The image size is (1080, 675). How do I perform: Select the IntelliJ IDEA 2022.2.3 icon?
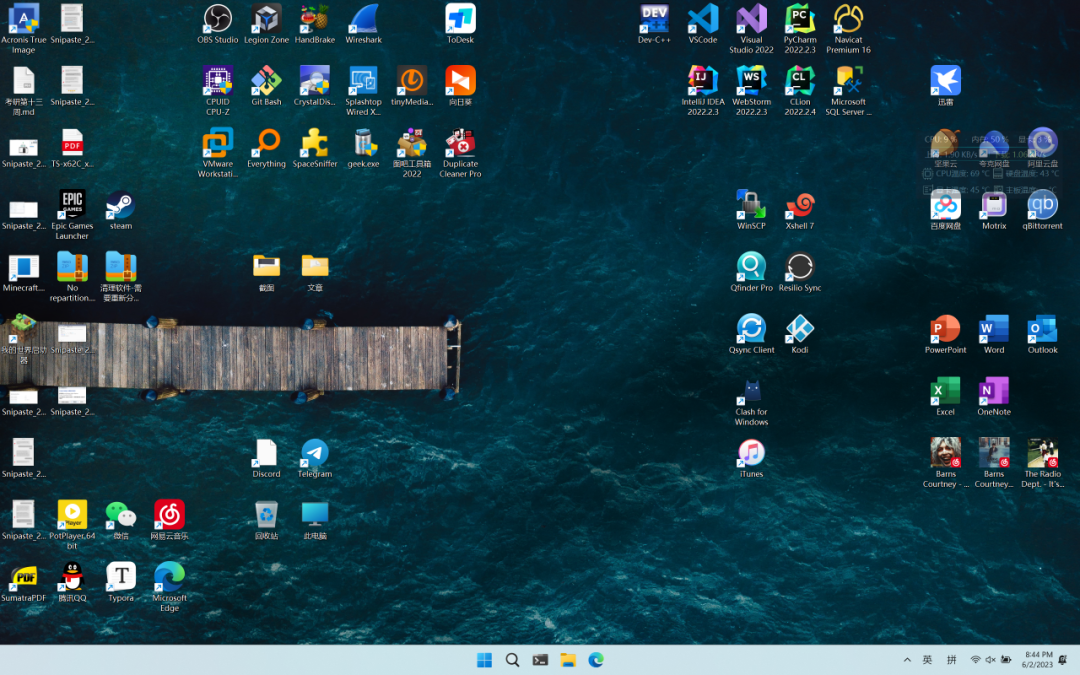coord(703,91)
